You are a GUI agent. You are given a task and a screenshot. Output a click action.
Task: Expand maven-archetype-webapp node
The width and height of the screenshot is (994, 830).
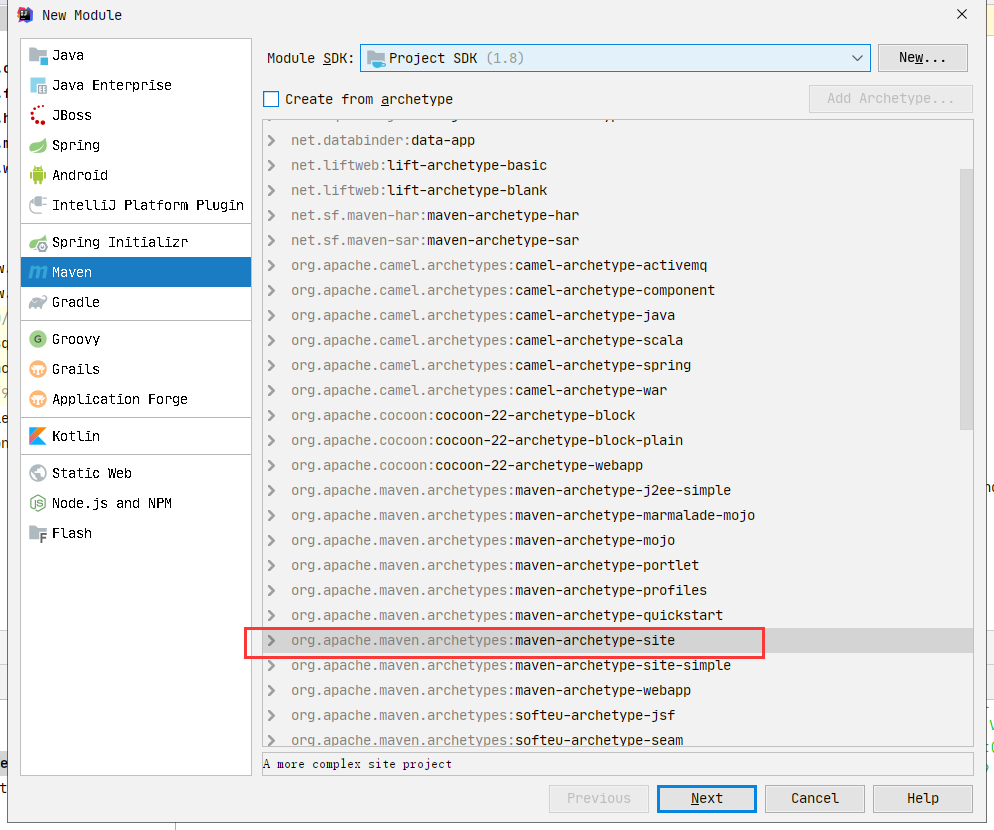(x=271, y=691)
